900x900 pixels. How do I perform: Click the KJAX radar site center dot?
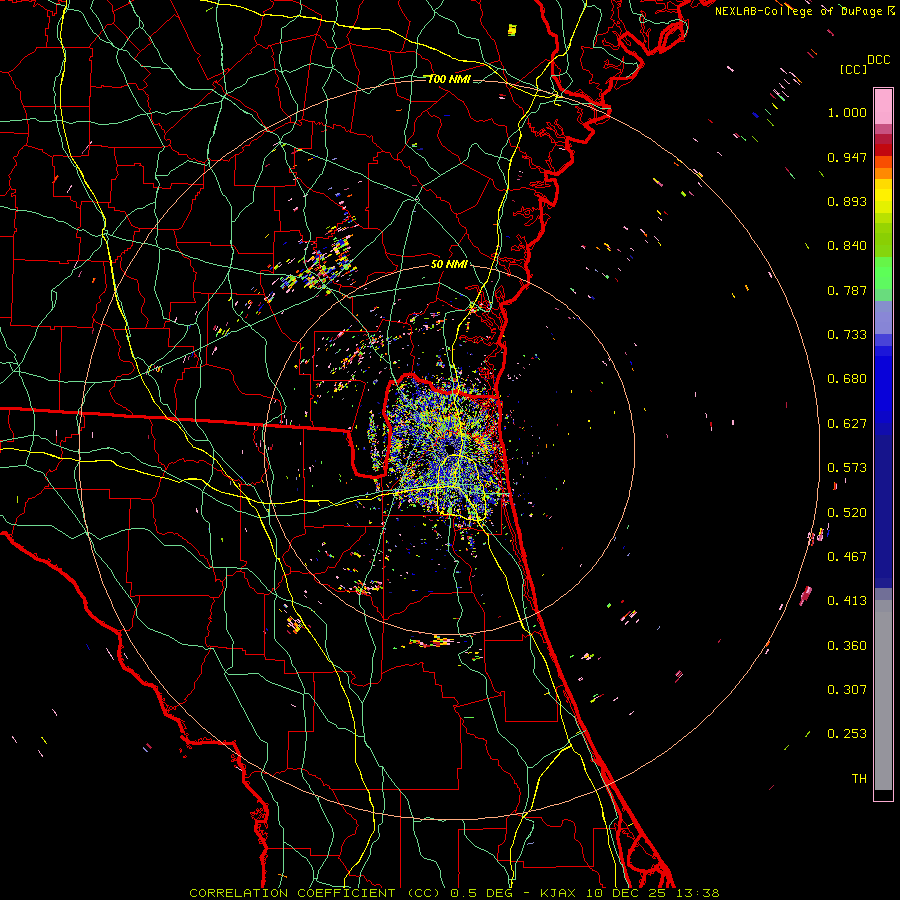pos(448,449)
